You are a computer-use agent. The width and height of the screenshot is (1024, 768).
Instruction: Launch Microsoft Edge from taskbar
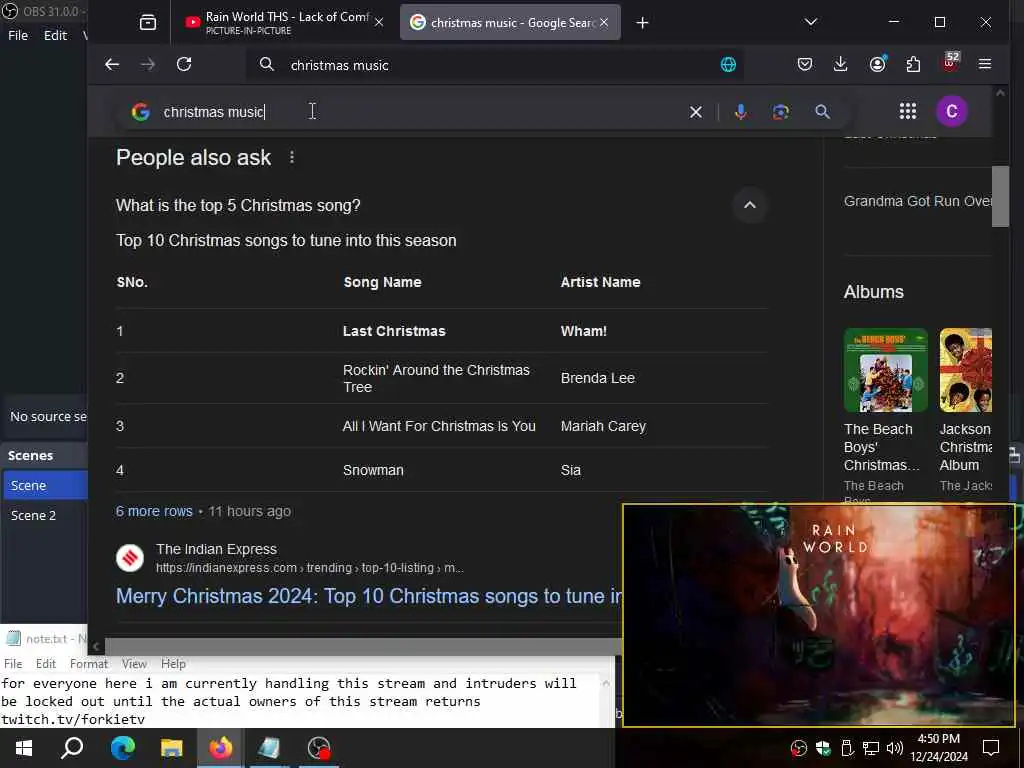point(122,748)
